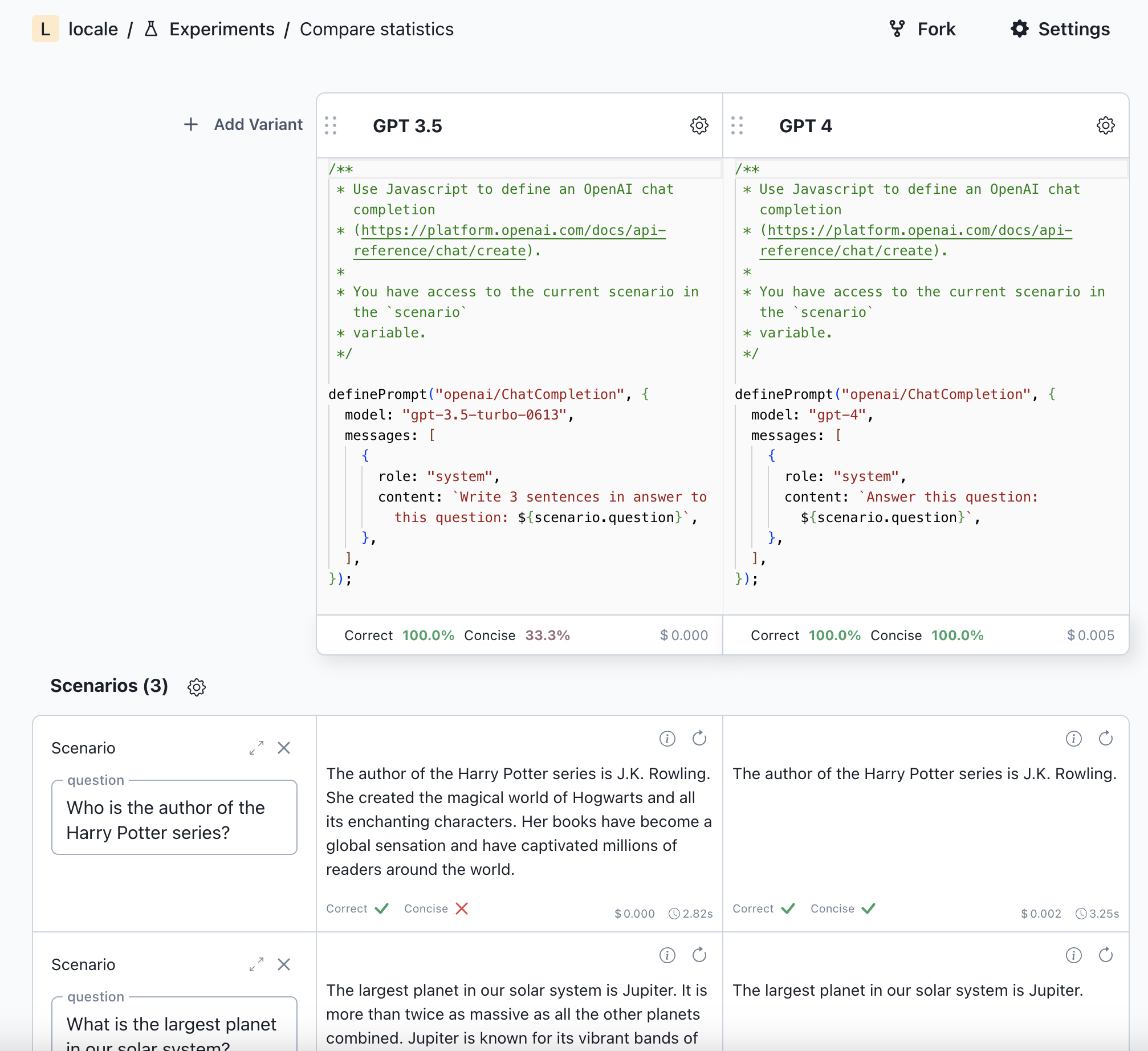1148x1051 pixels.
Task: Open OpenAI docs link in GPT 3.5 code
Action: point(512,231)
